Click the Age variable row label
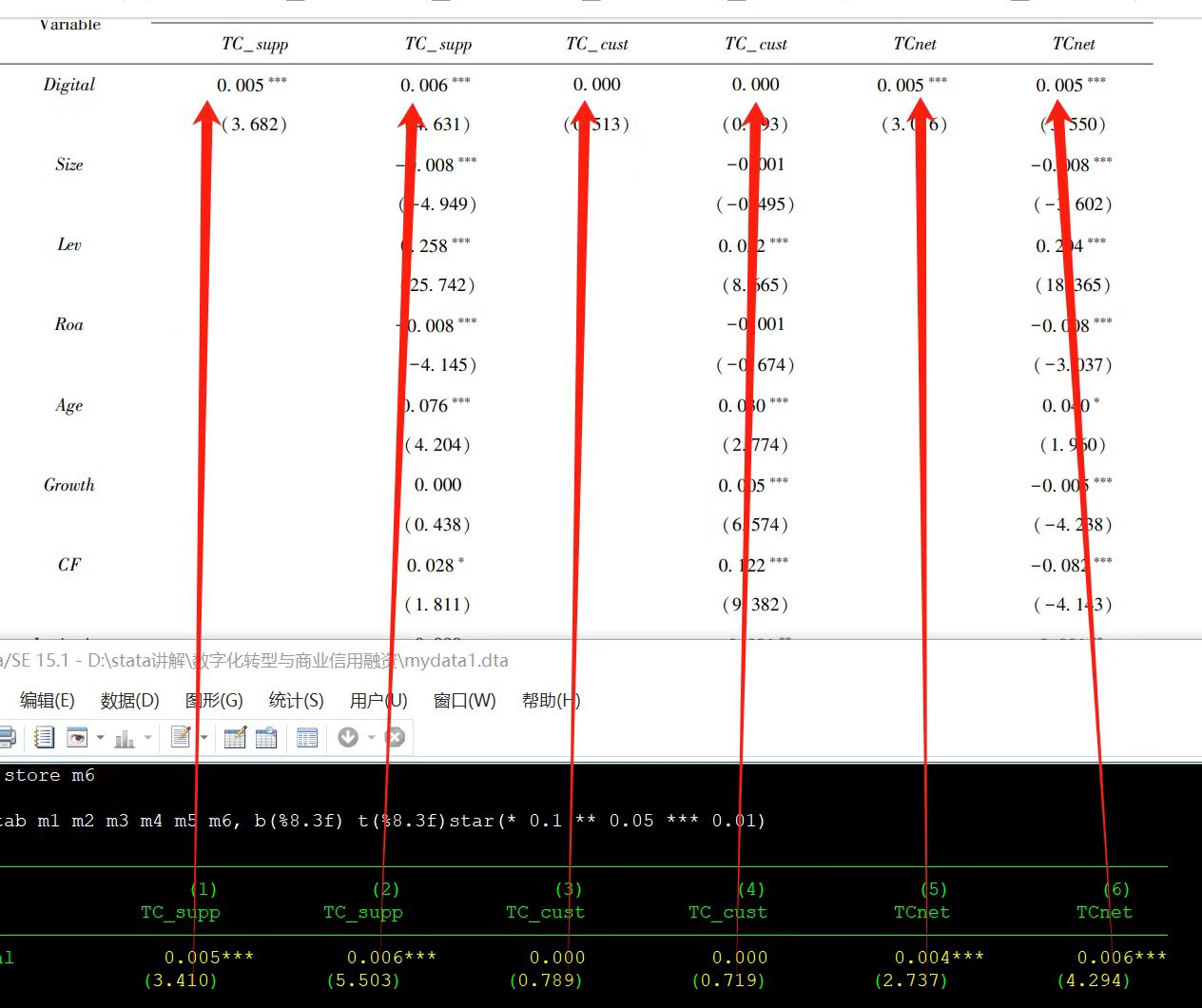This screenshot has height=1008, width=1202. (x=69, y=405)
